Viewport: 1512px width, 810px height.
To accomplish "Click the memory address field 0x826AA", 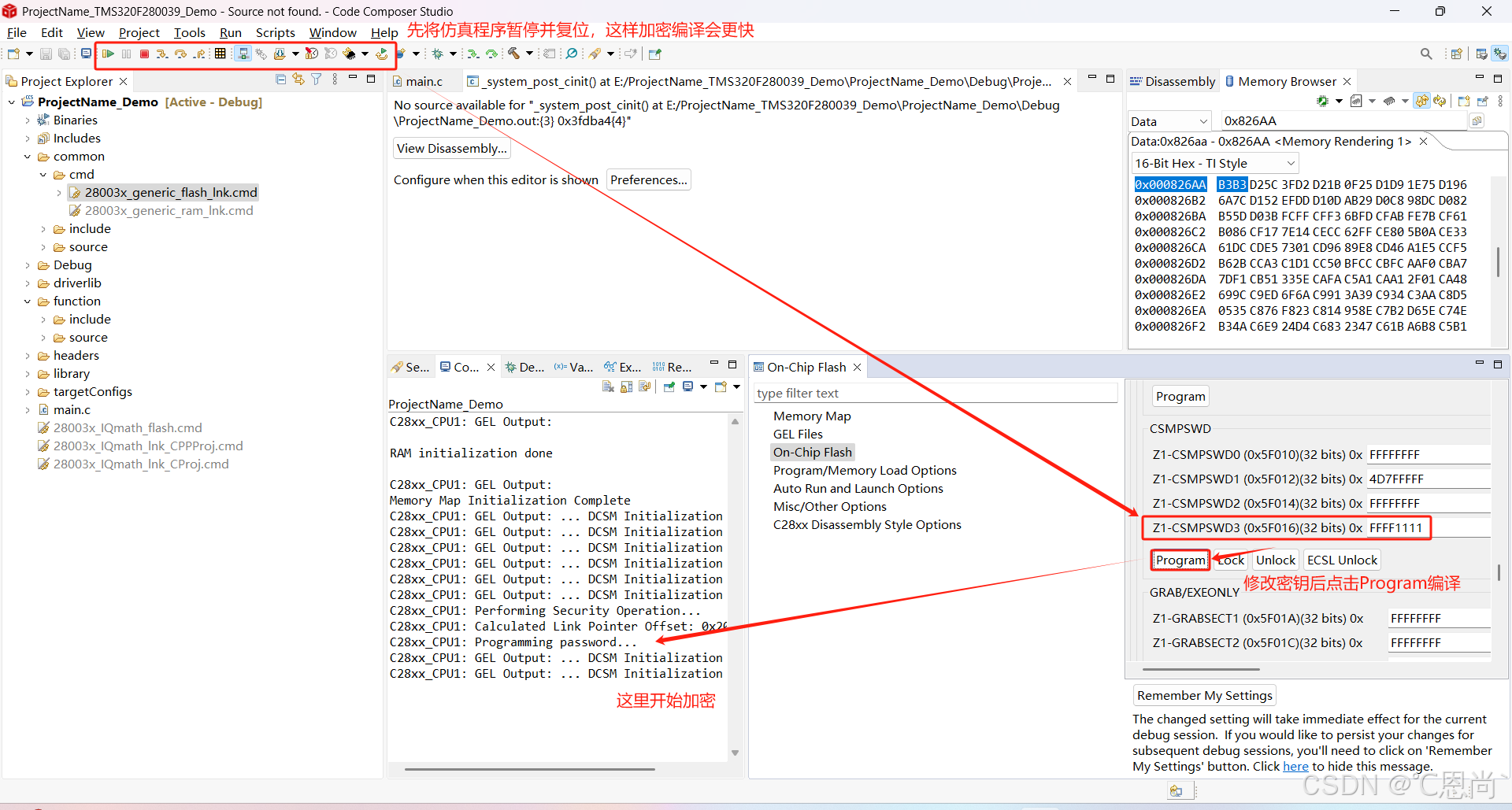I will point(1345,121).
